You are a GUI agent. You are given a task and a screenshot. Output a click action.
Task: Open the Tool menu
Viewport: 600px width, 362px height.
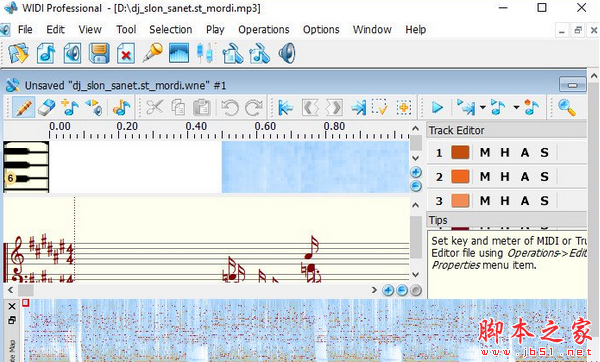pos(126,29)
